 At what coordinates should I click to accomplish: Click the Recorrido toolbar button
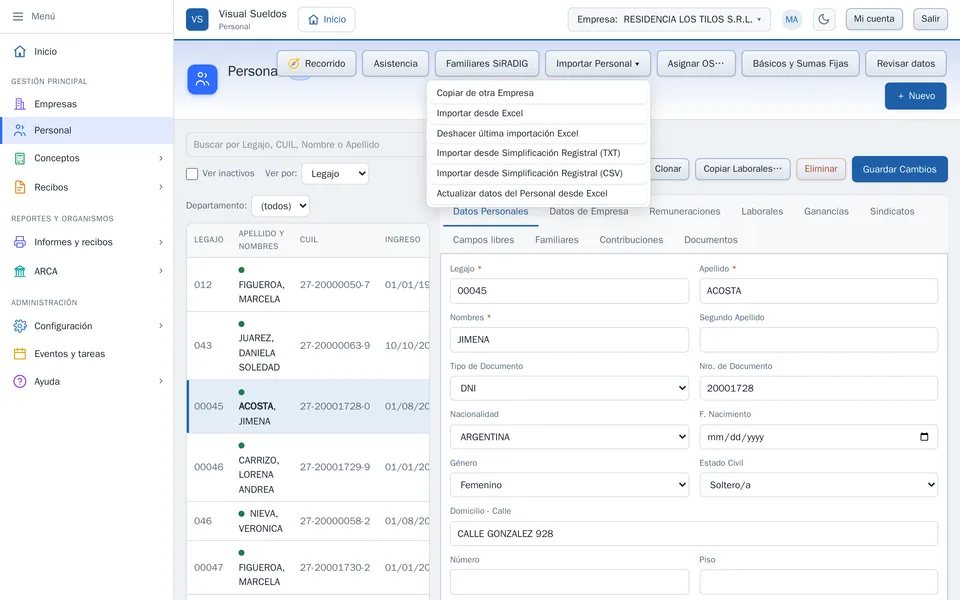coord(317,64)
